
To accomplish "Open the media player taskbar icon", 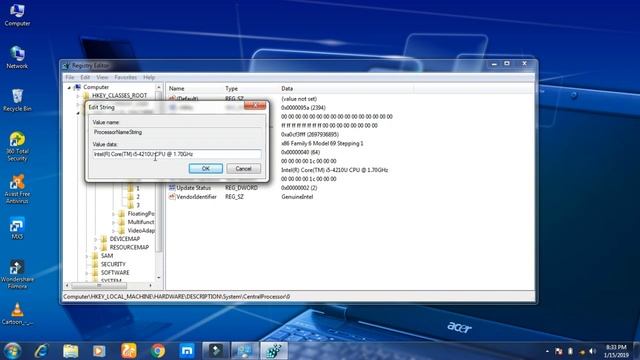I will click(x=99, y=351).
